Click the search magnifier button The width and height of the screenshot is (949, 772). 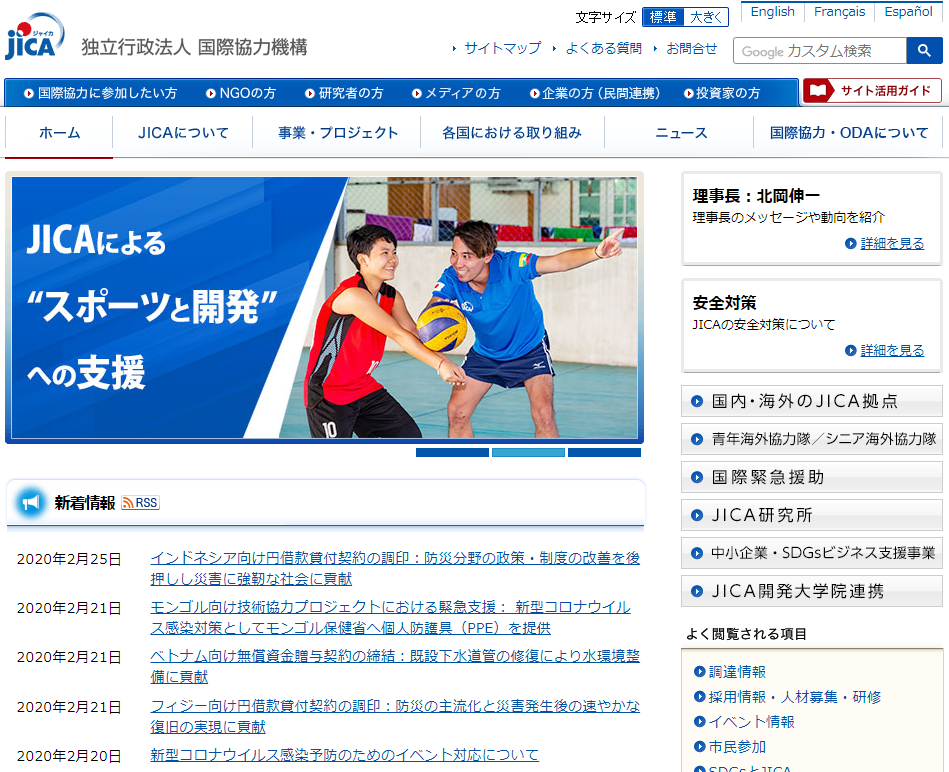[x=924, y=51]
